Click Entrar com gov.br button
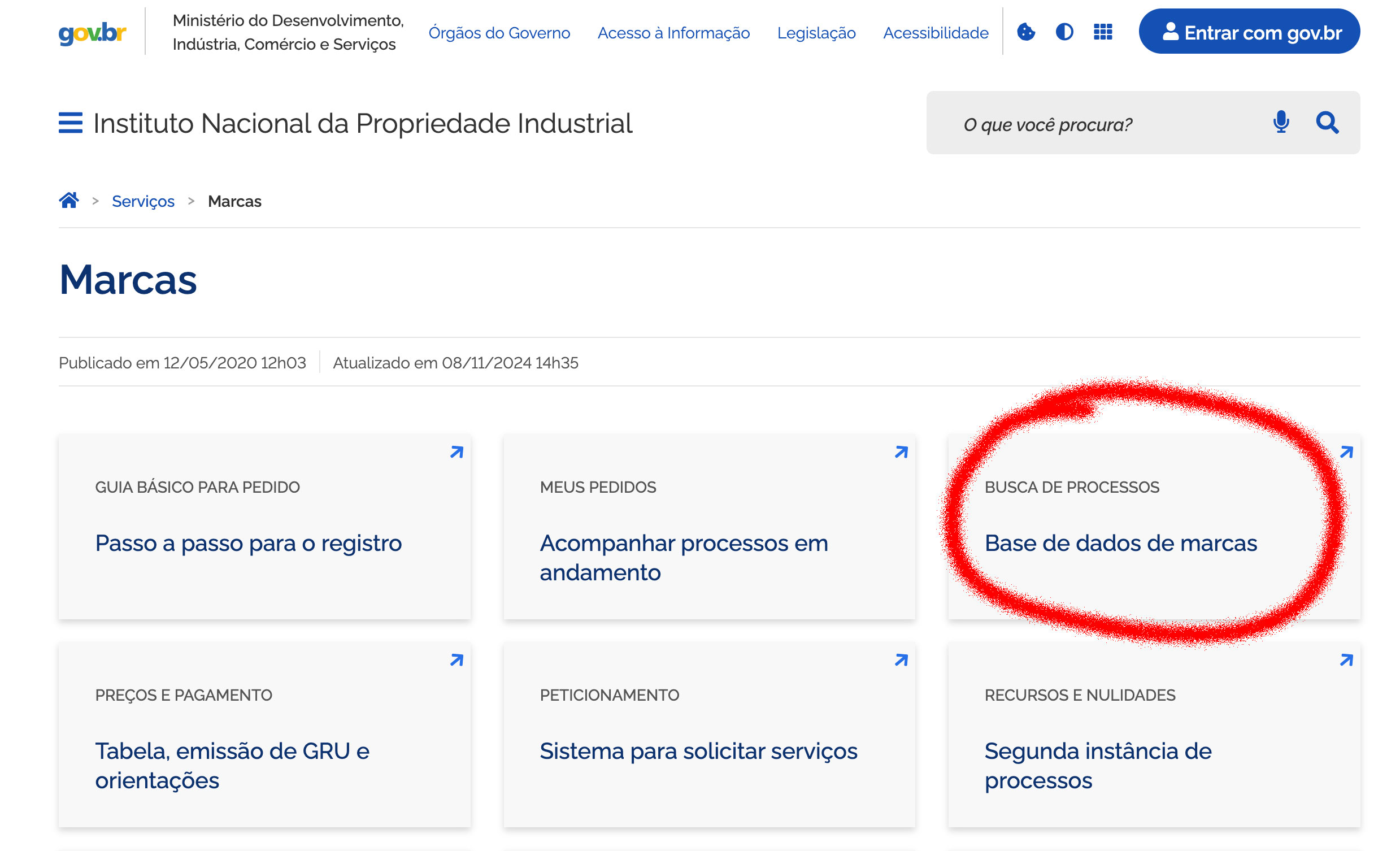The height and width of the screenshot is (851, 1400). click(x=1249, y=32)
